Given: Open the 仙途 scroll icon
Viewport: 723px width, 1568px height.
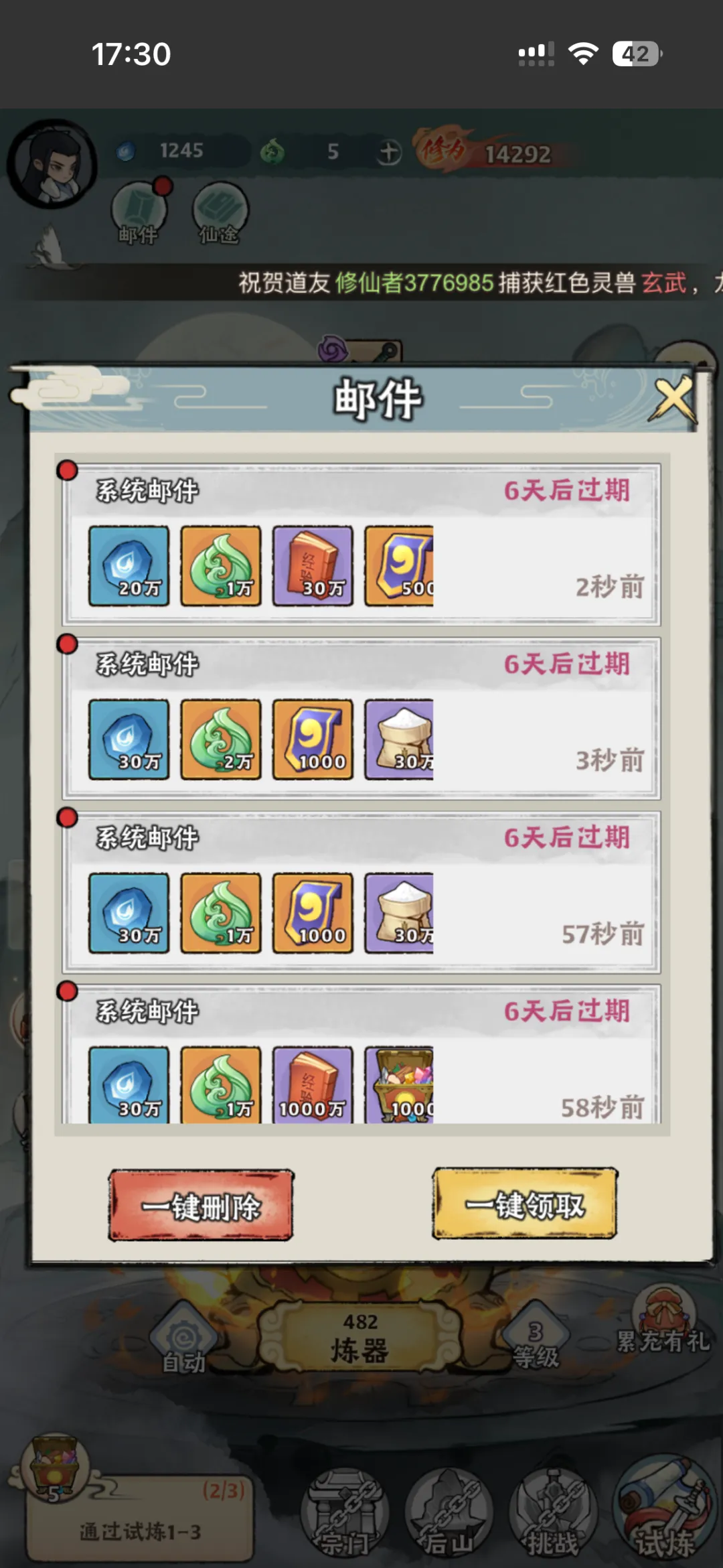Looking at the screenshot, I should [220, 213].
